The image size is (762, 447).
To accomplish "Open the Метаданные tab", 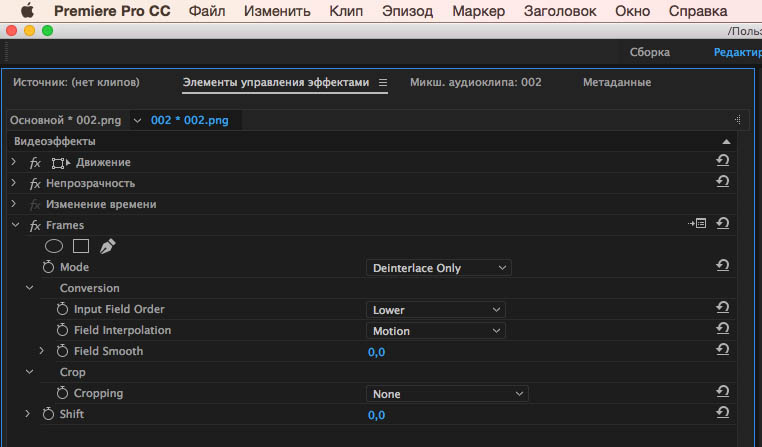I will (617, 82).
